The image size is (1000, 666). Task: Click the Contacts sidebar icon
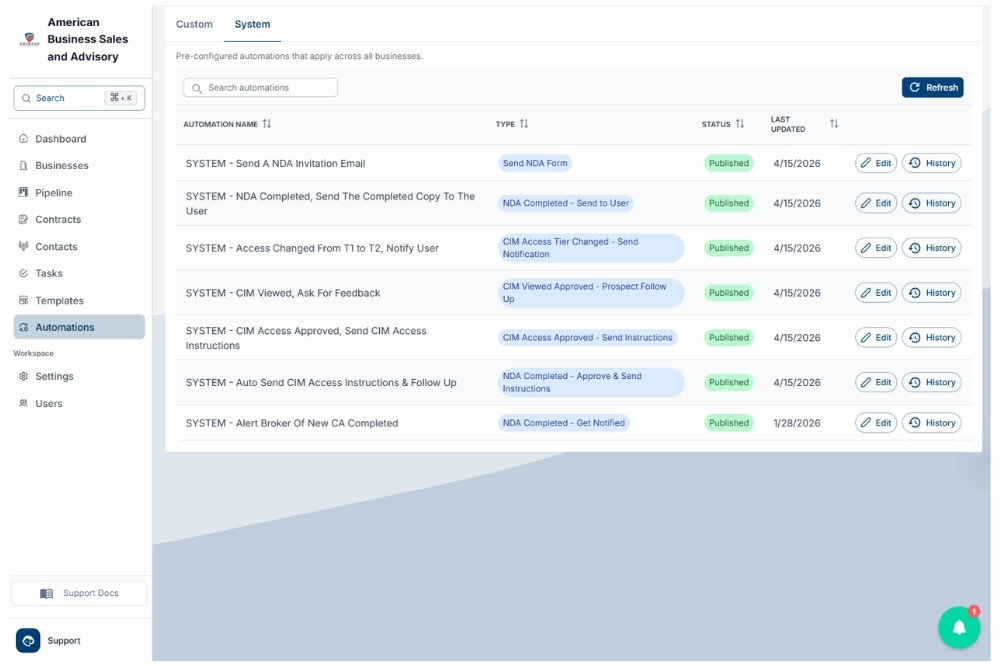click(24, 246)
